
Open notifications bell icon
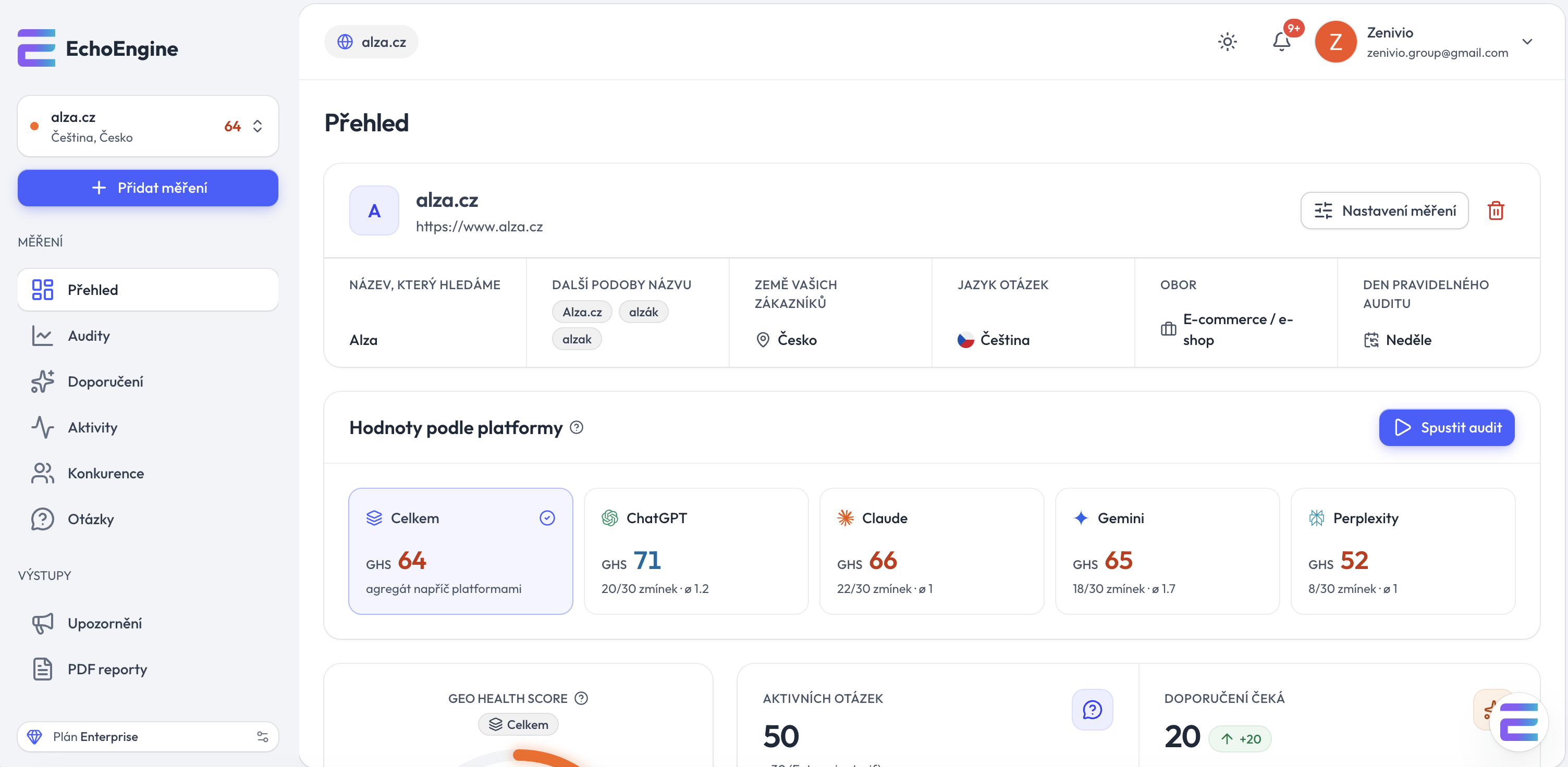[x=1281, y=41]
